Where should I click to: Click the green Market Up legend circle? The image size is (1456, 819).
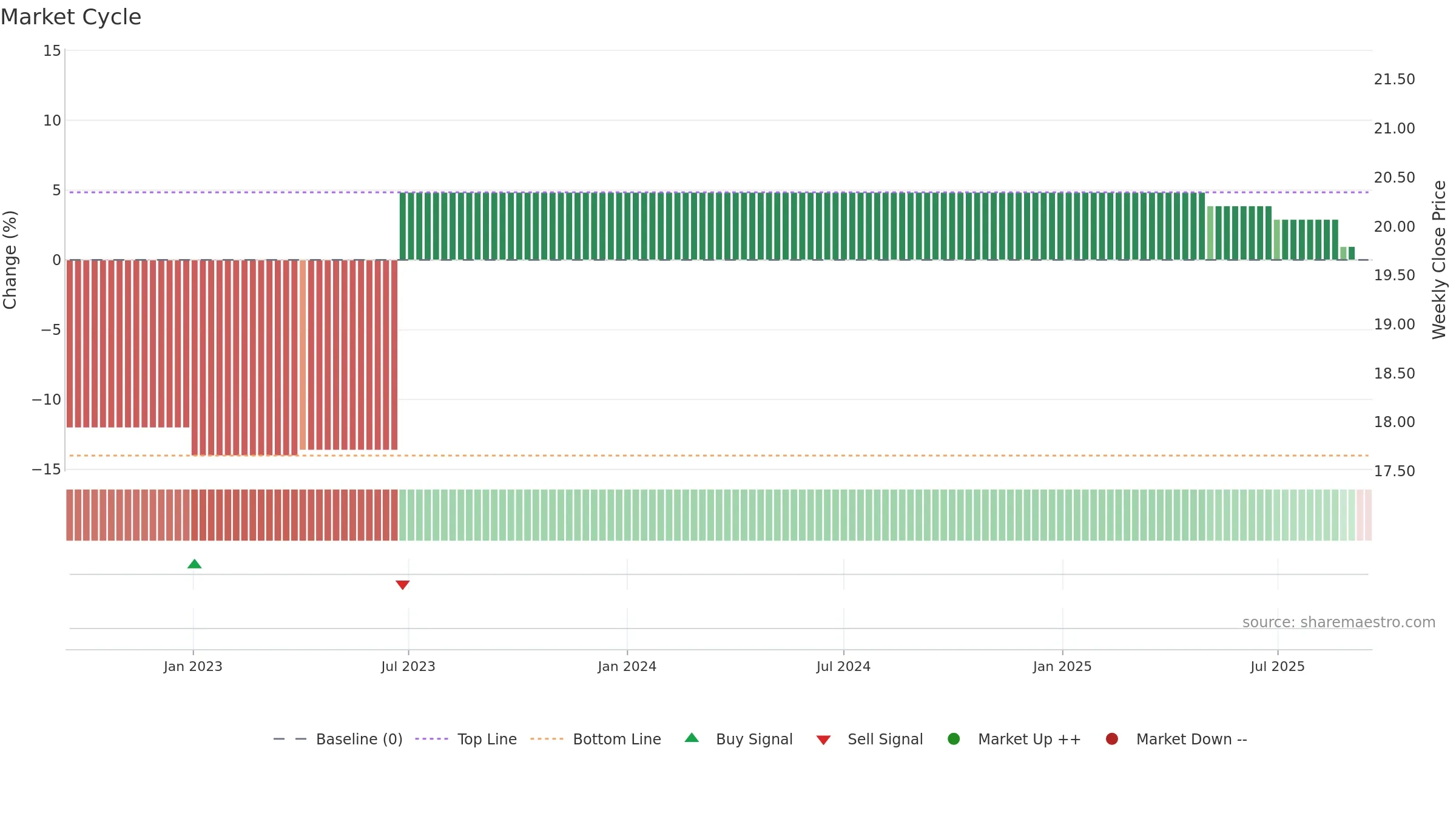pyautogui.click(x=954, y=739)
